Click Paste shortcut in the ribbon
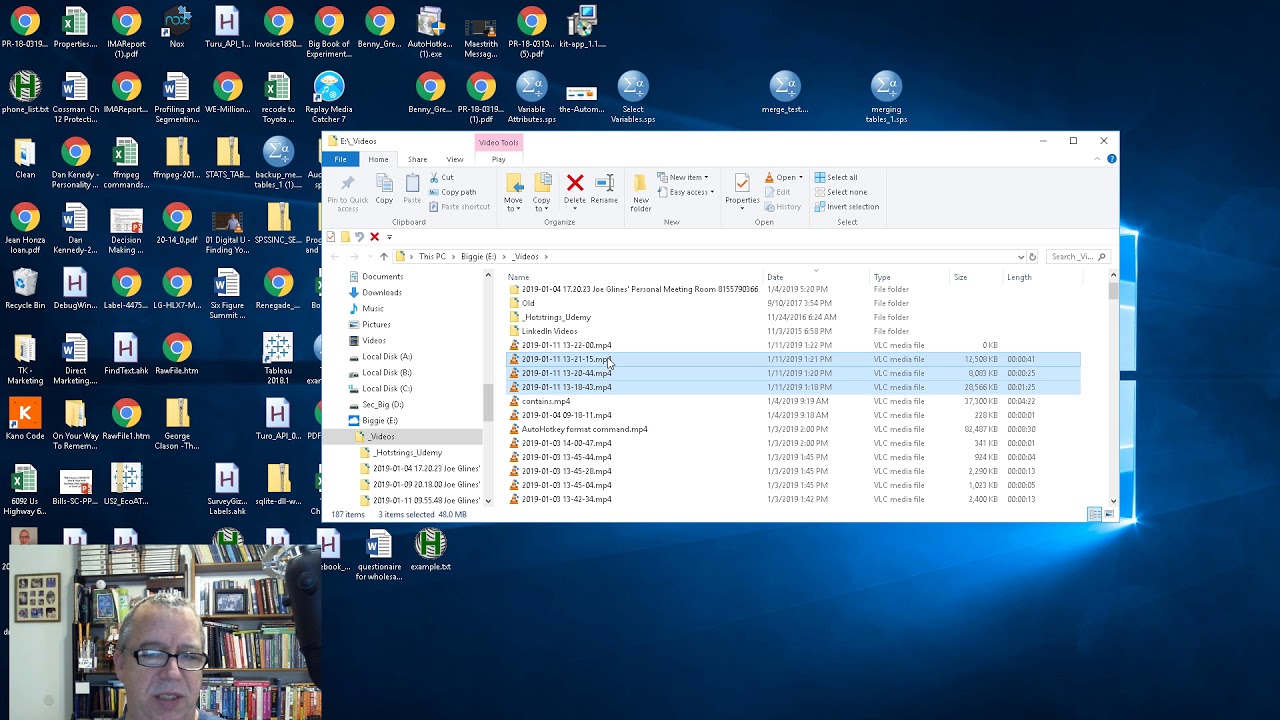 [459, 206]
